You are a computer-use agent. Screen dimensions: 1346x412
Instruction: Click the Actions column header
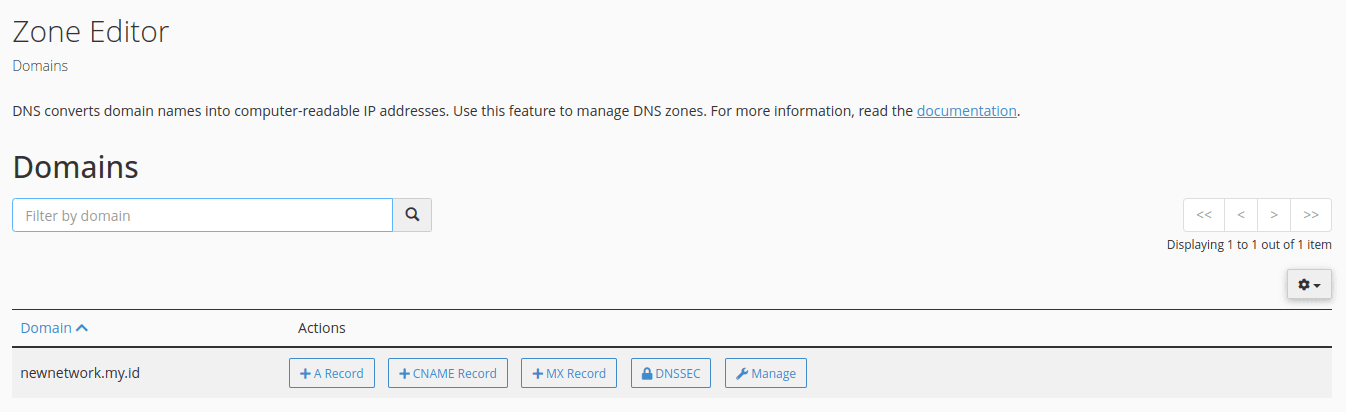321,328
